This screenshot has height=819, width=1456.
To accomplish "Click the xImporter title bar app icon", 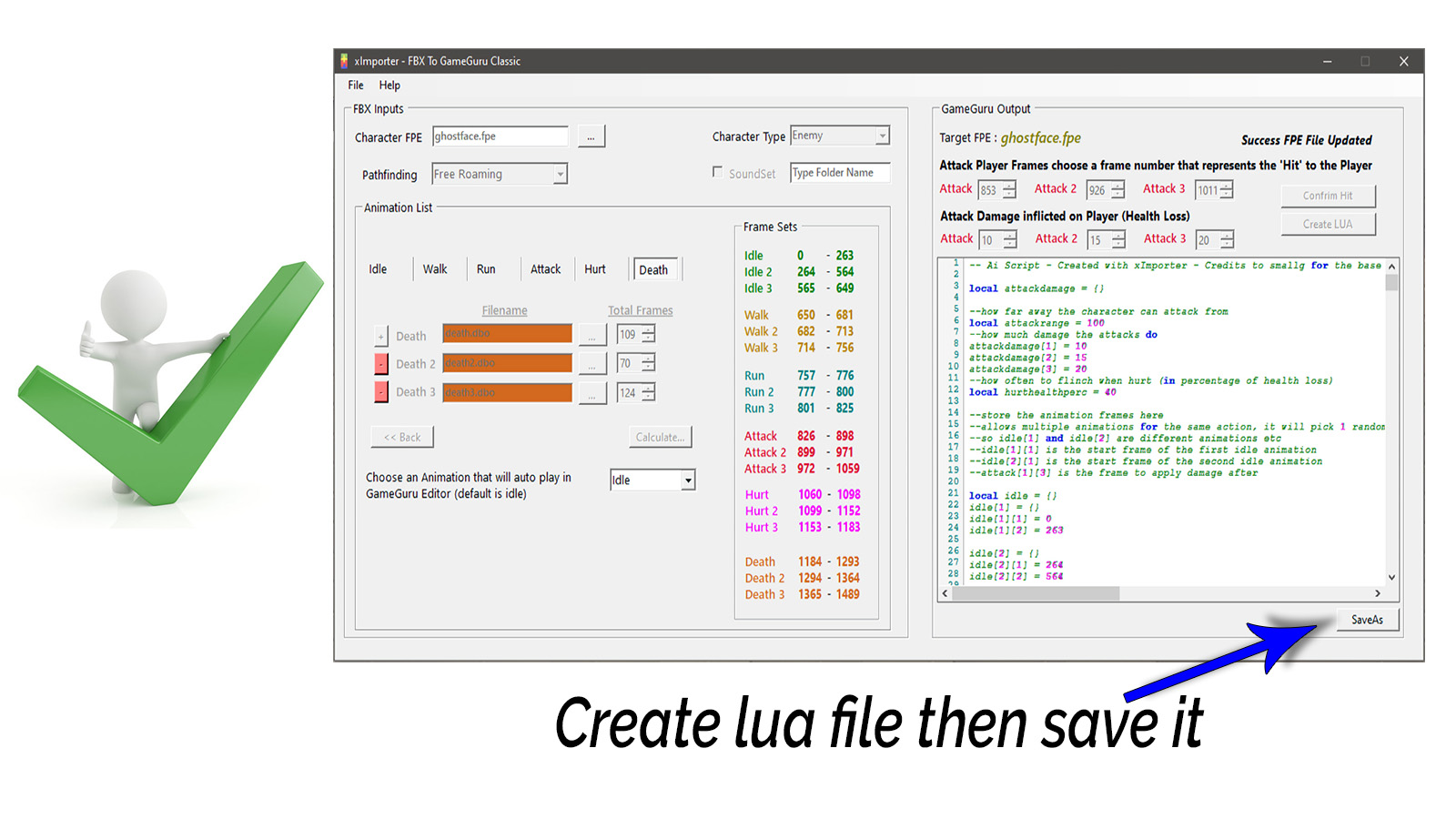I will click(344, 61).
